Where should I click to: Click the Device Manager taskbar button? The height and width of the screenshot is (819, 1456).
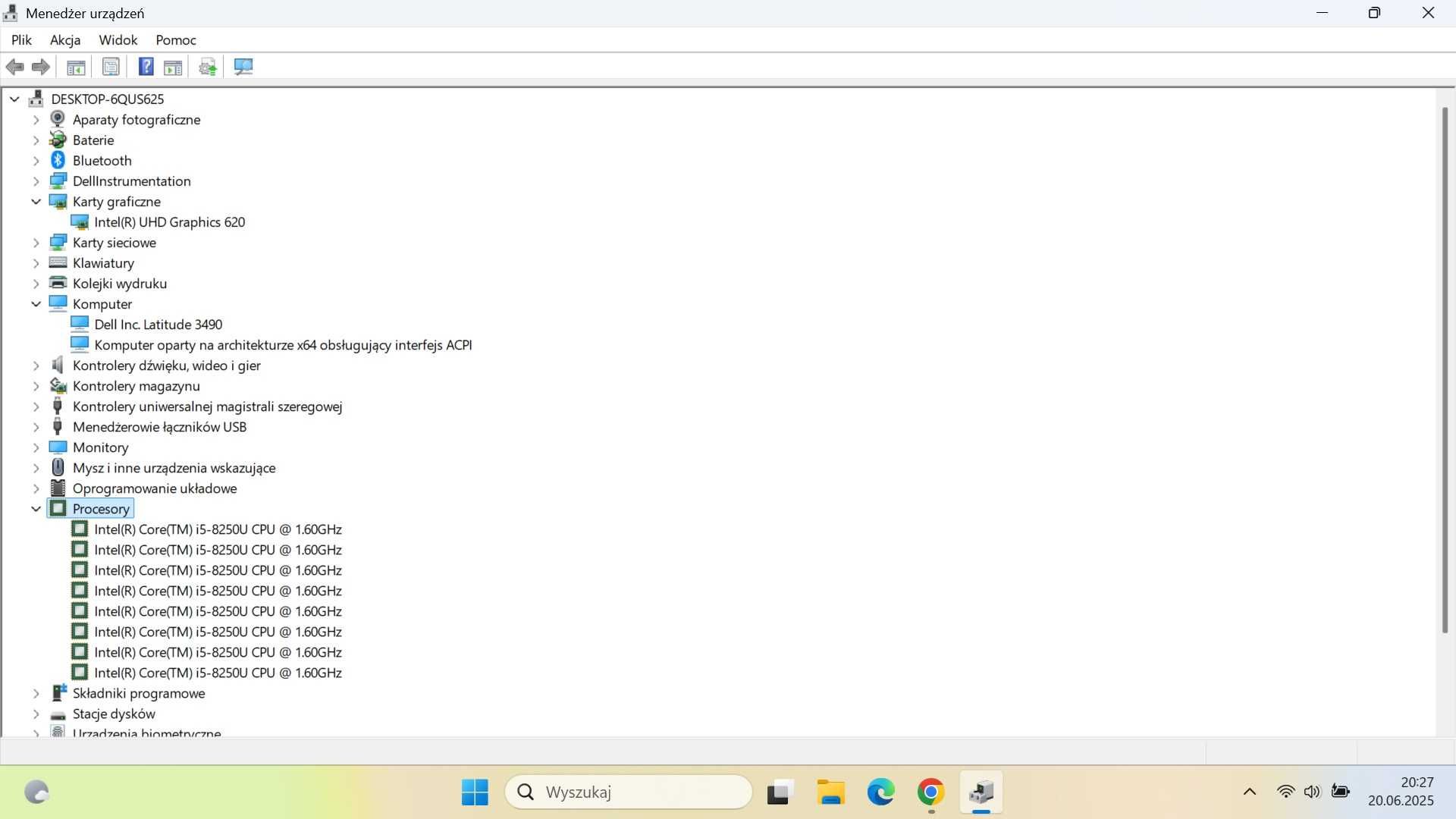[981, 792]
